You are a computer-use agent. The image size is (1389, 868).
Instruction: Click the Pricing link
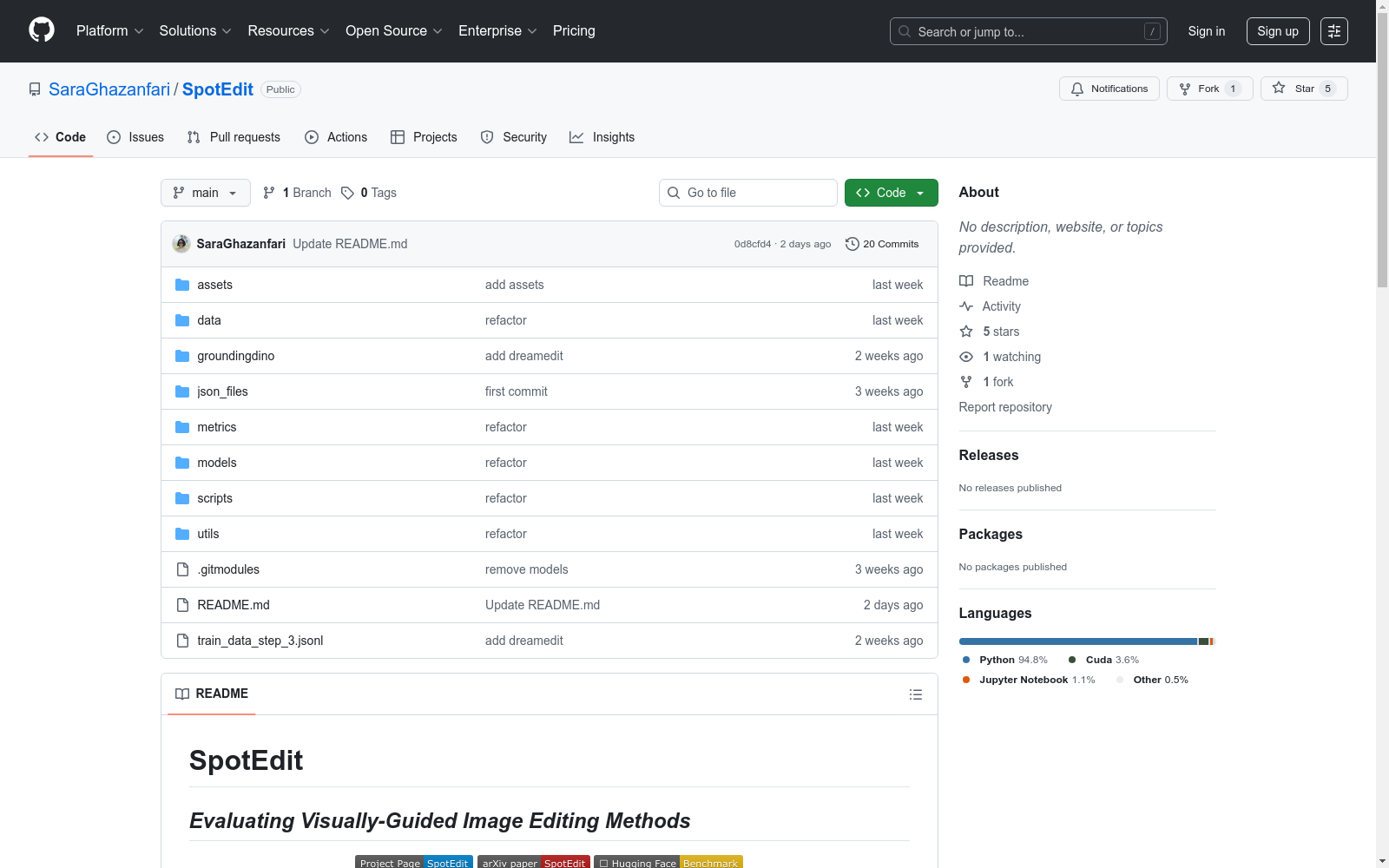574,31
